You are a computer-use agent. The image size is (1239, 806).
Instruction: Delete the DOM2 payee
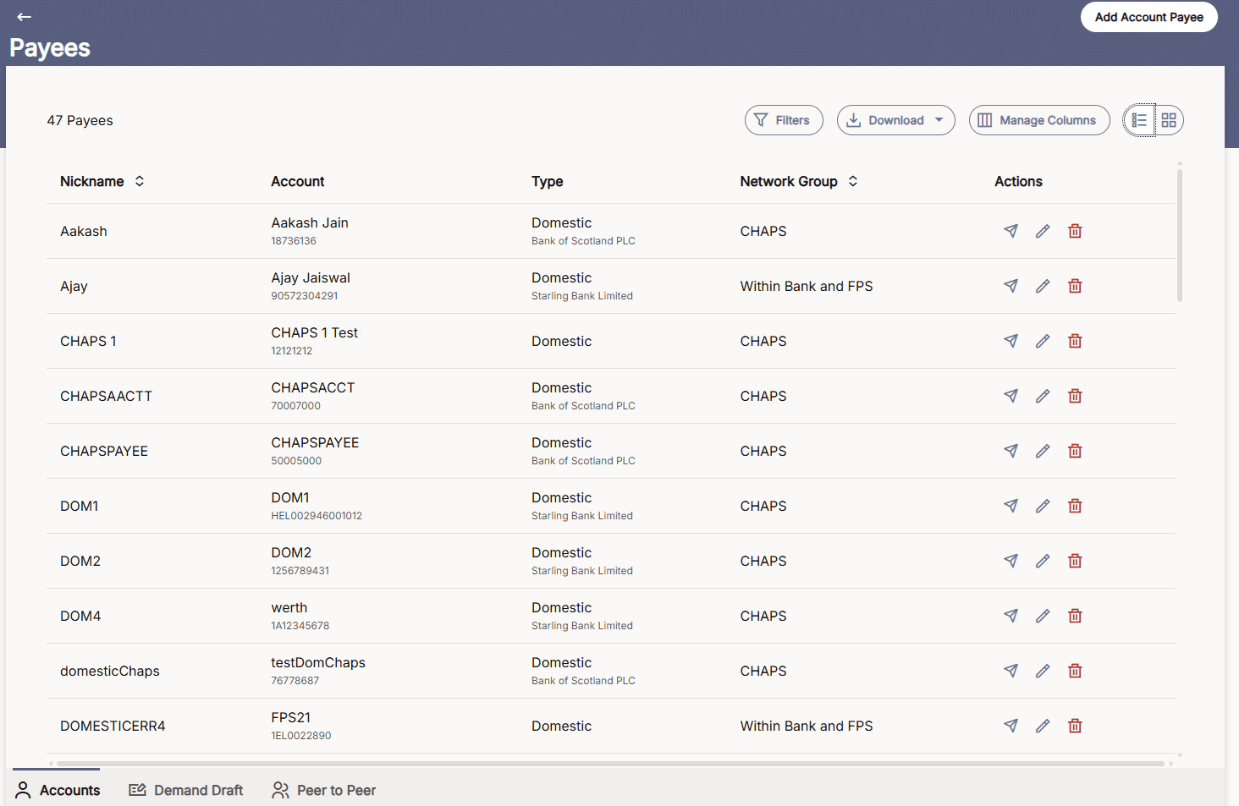click(1075, 561)
